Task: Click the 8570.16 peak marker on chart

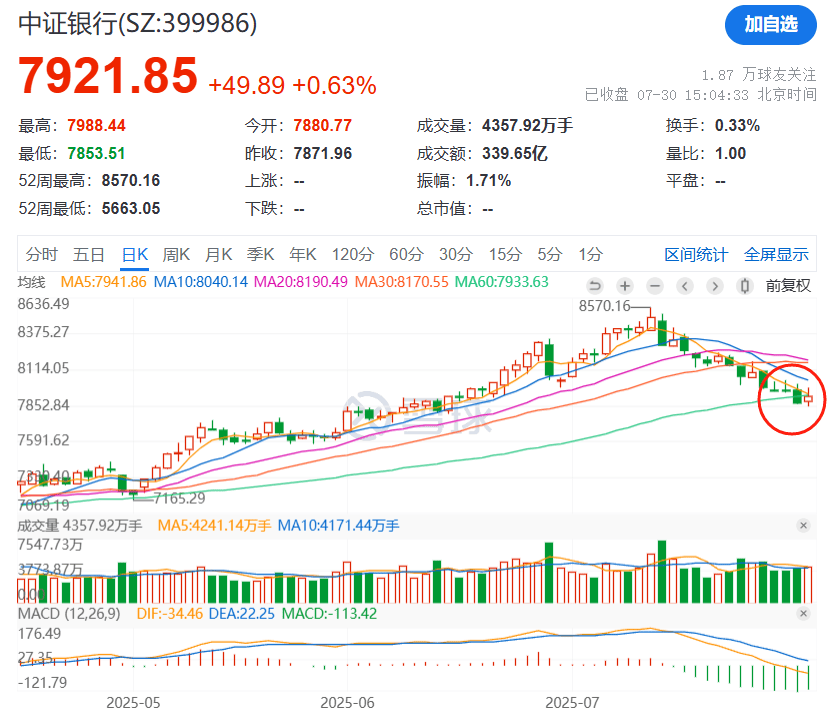Action: 604,306
